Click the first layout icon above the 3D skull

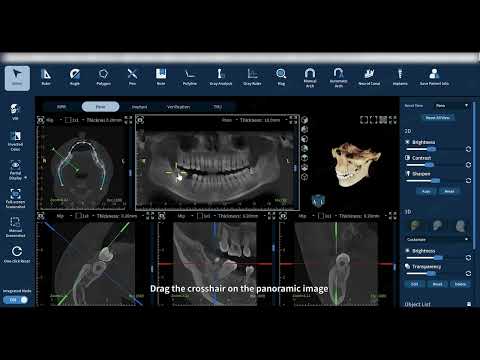coord(364,120)
